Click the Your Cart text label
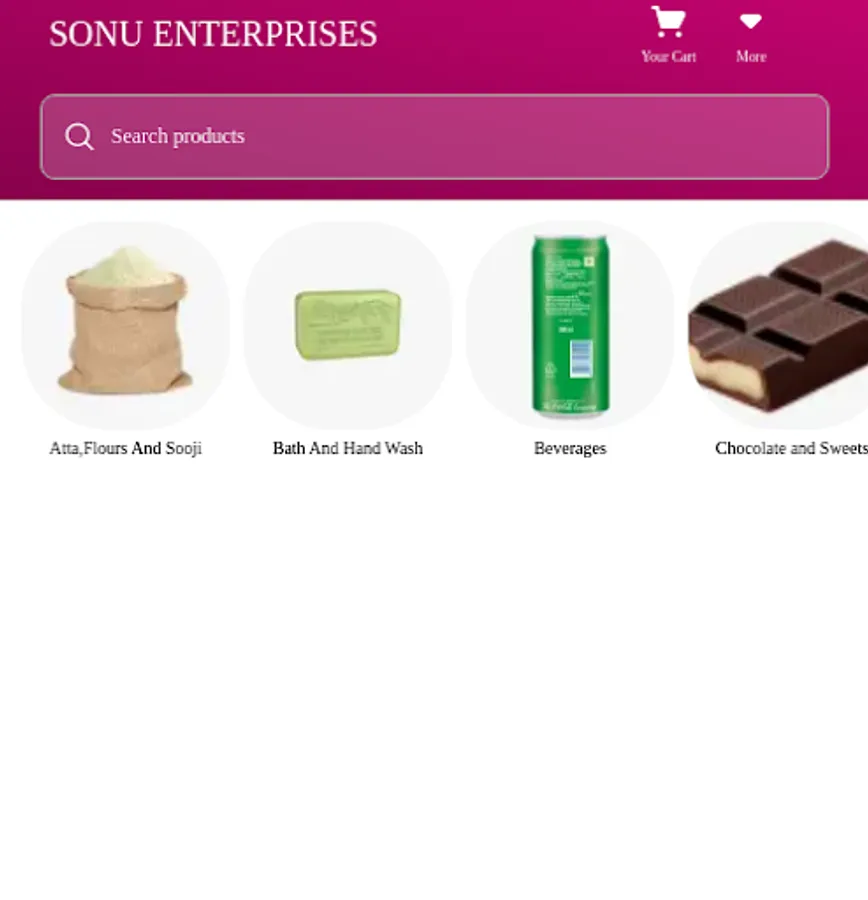This screenshot has height=900, width=868. (x=669, y=57)
